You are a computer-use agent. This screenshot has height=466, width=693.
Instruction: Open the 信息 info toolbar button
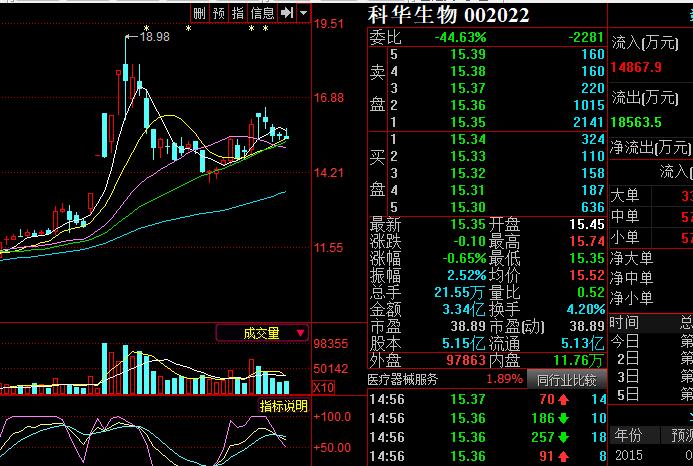[x=263, y=13]
